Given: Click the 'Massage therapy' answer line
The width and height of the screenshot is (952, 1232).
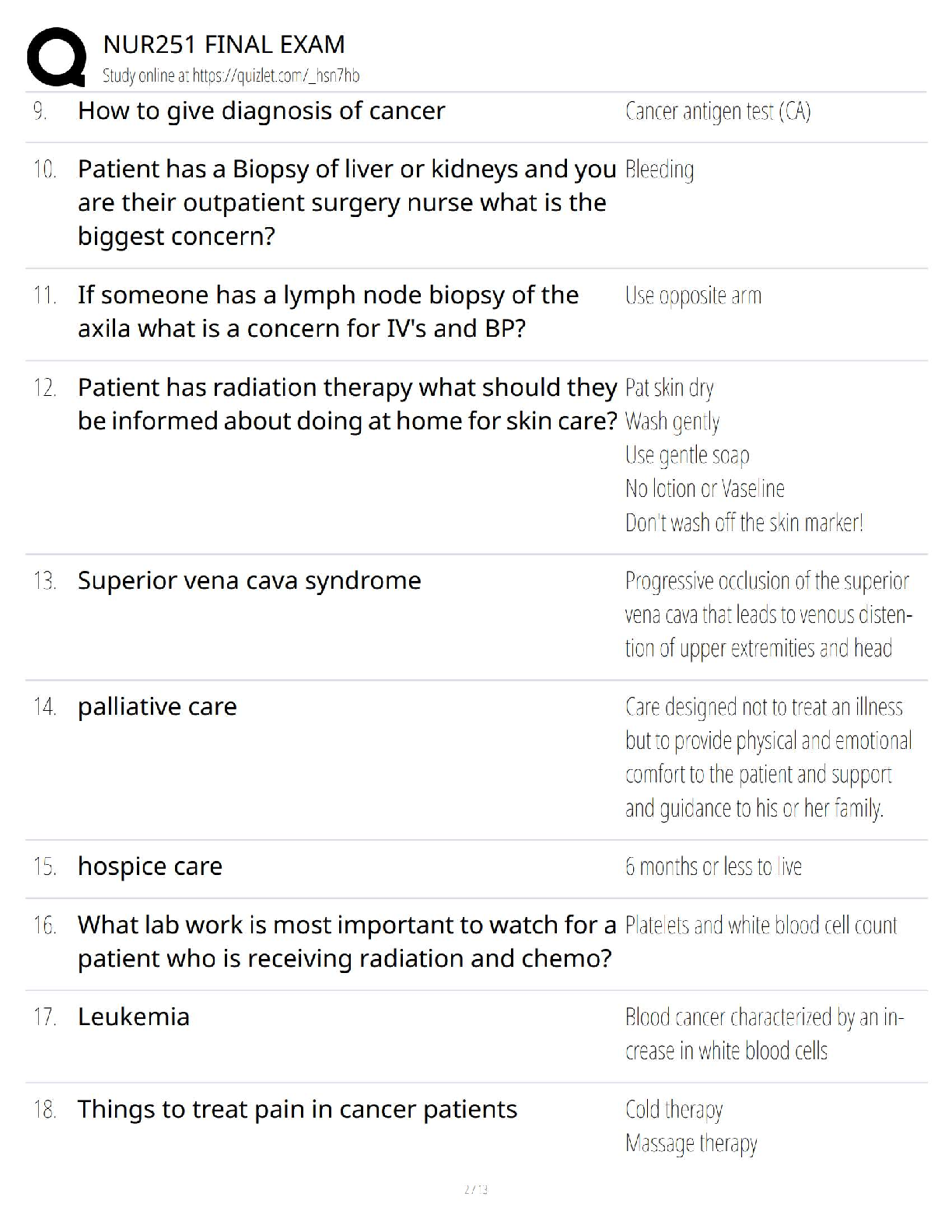Looking at the screenshot, I should coord(691,1143).
